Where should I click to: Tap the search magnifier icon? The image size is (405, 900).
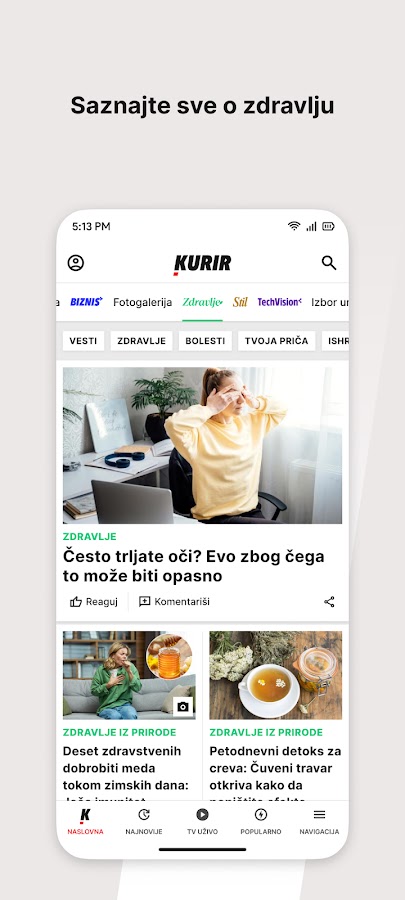pos(329,263)
